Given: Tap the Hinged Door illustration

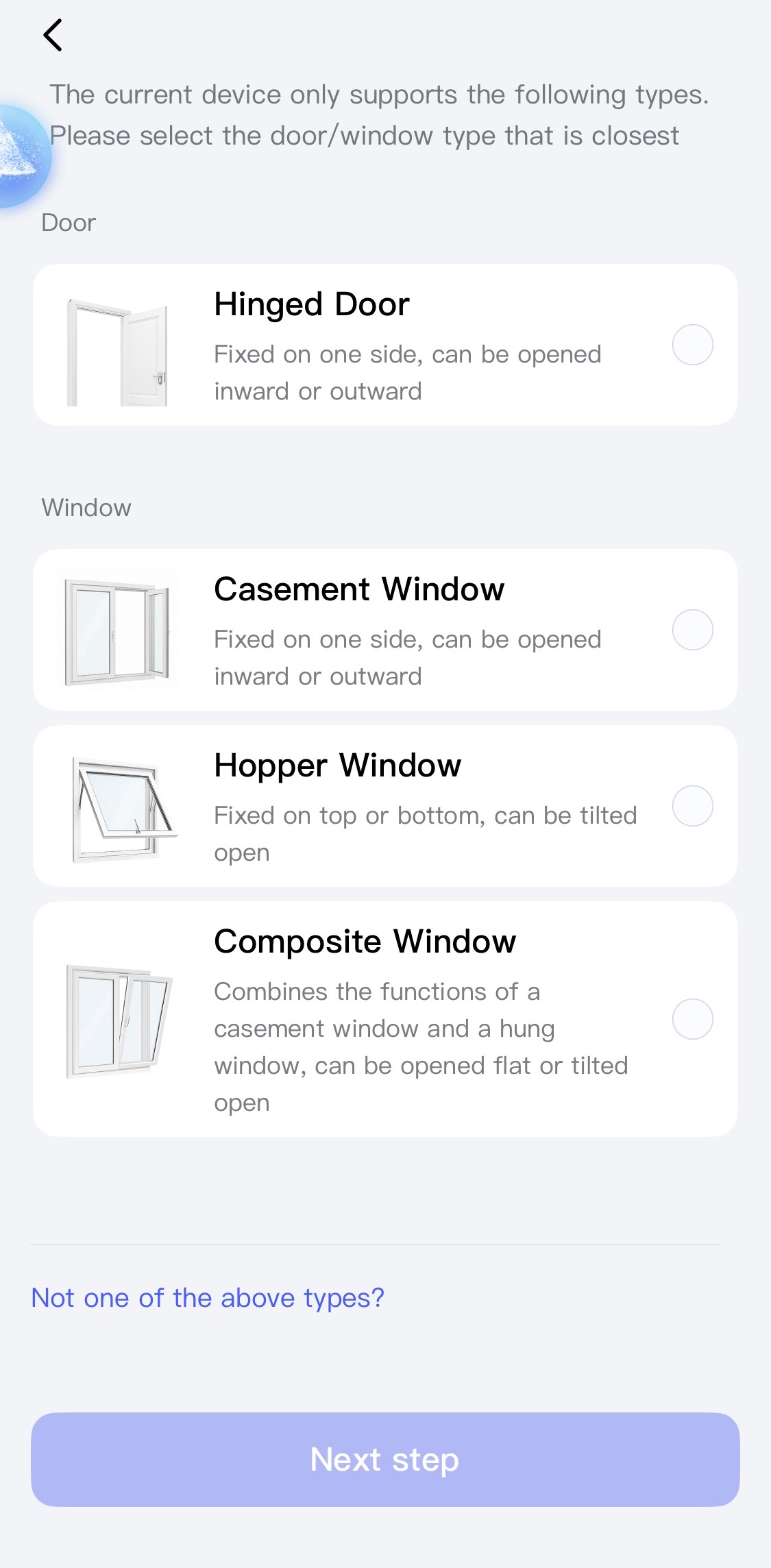Looking at the screenshot, I should [118, 352].
